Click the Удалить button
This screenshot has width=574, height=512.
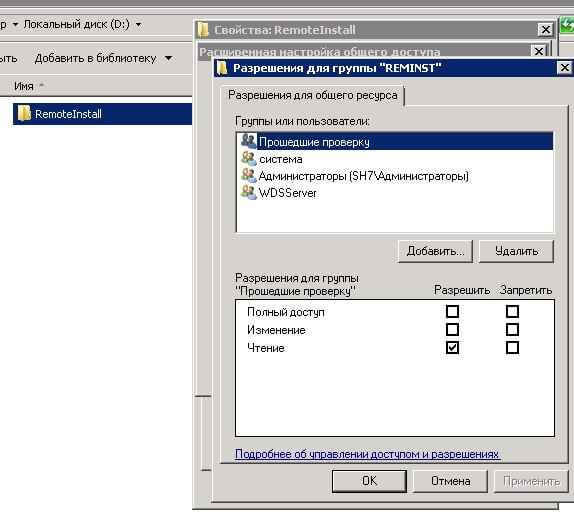[516, 251]
